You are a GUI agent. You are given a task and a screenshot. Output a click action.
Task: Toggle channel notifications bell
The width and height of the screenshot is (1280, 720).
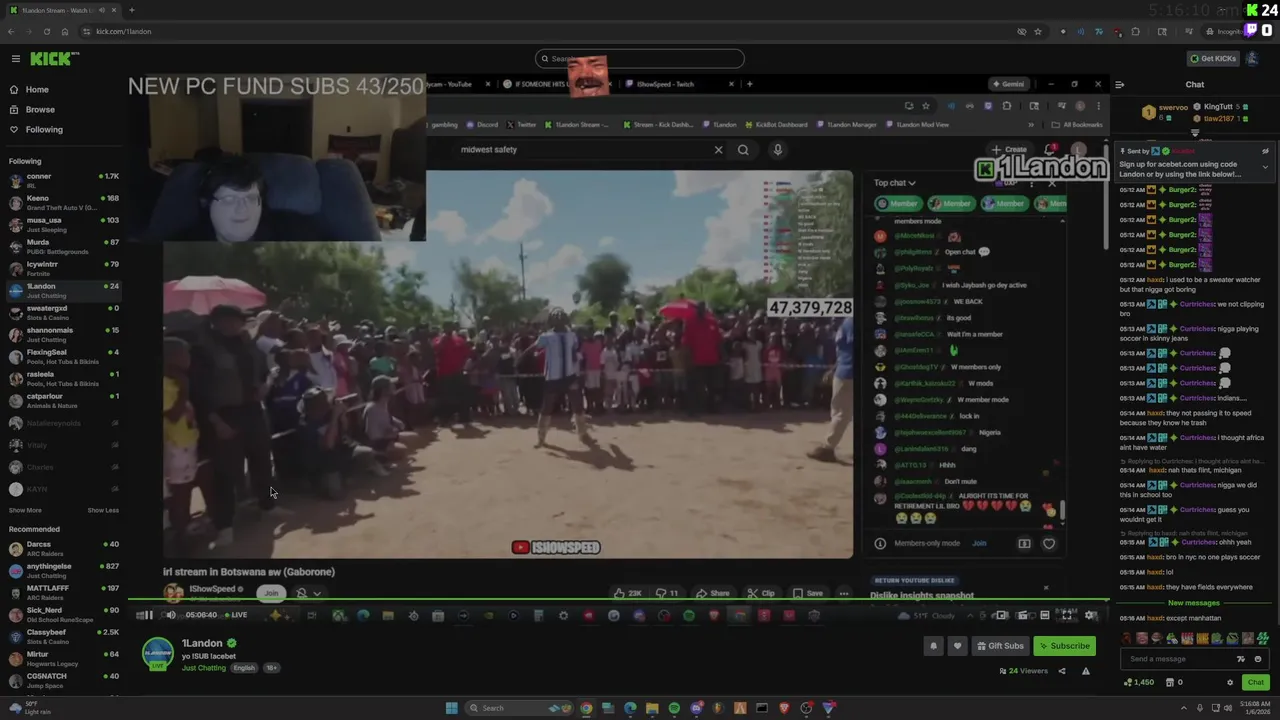point(934,646)
